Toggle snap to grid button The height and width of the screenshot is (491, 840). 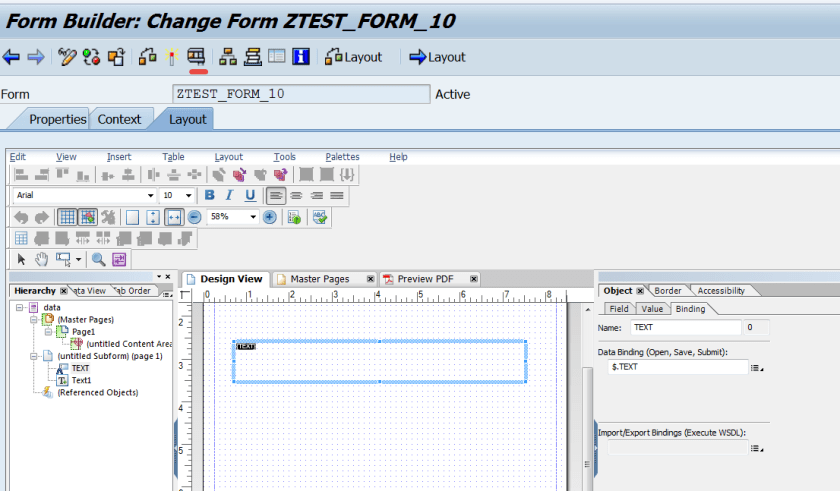pyautogui.click(x=88, y=217)
